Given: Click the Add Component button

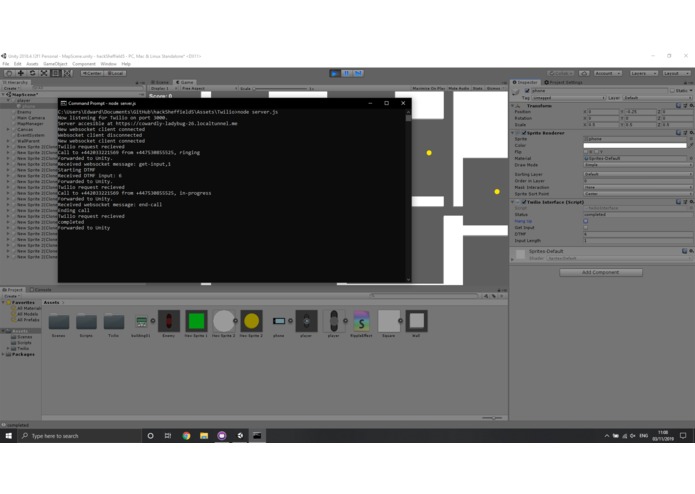Looking at the screenshot, I should [x=601, y=272].
